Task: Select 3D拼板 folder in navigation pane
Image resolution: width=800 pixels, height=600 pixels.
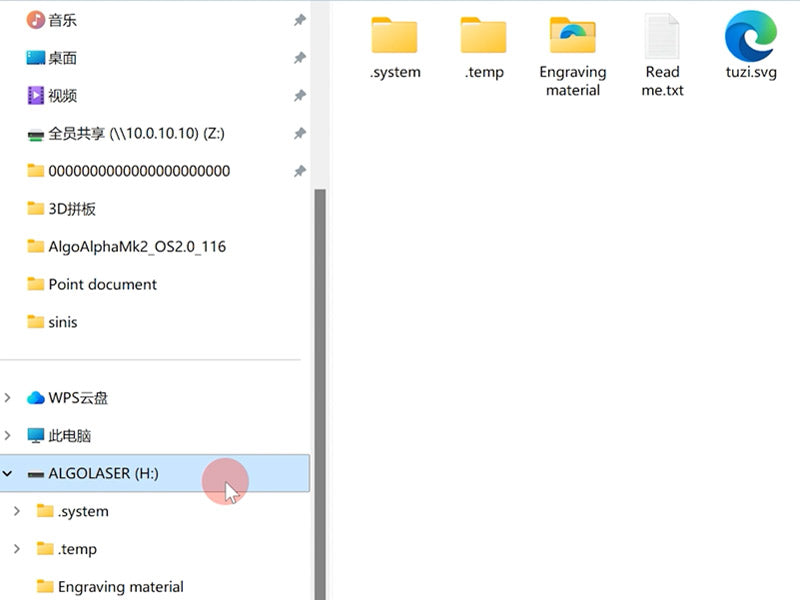Action: (x=72, y=209)
